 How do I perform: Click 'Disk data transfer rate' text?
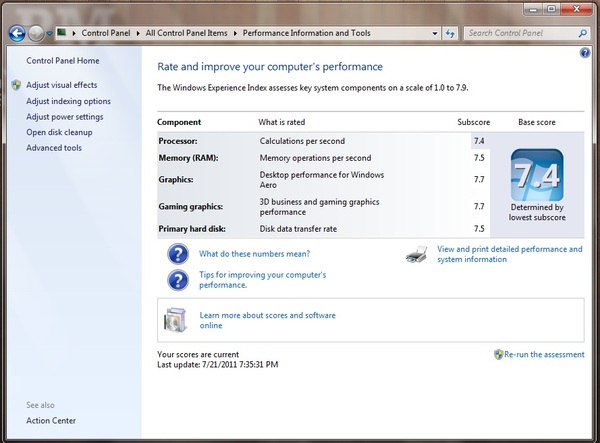(298, 229)
